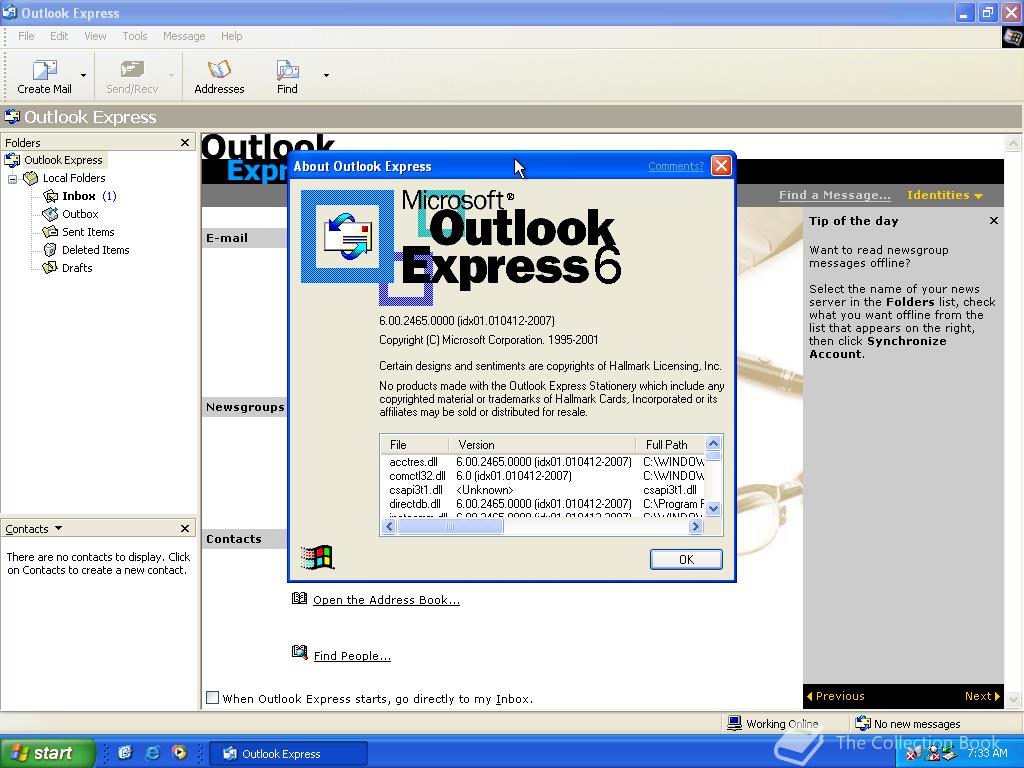Click the Working Online status indicator

pos(773,724)
